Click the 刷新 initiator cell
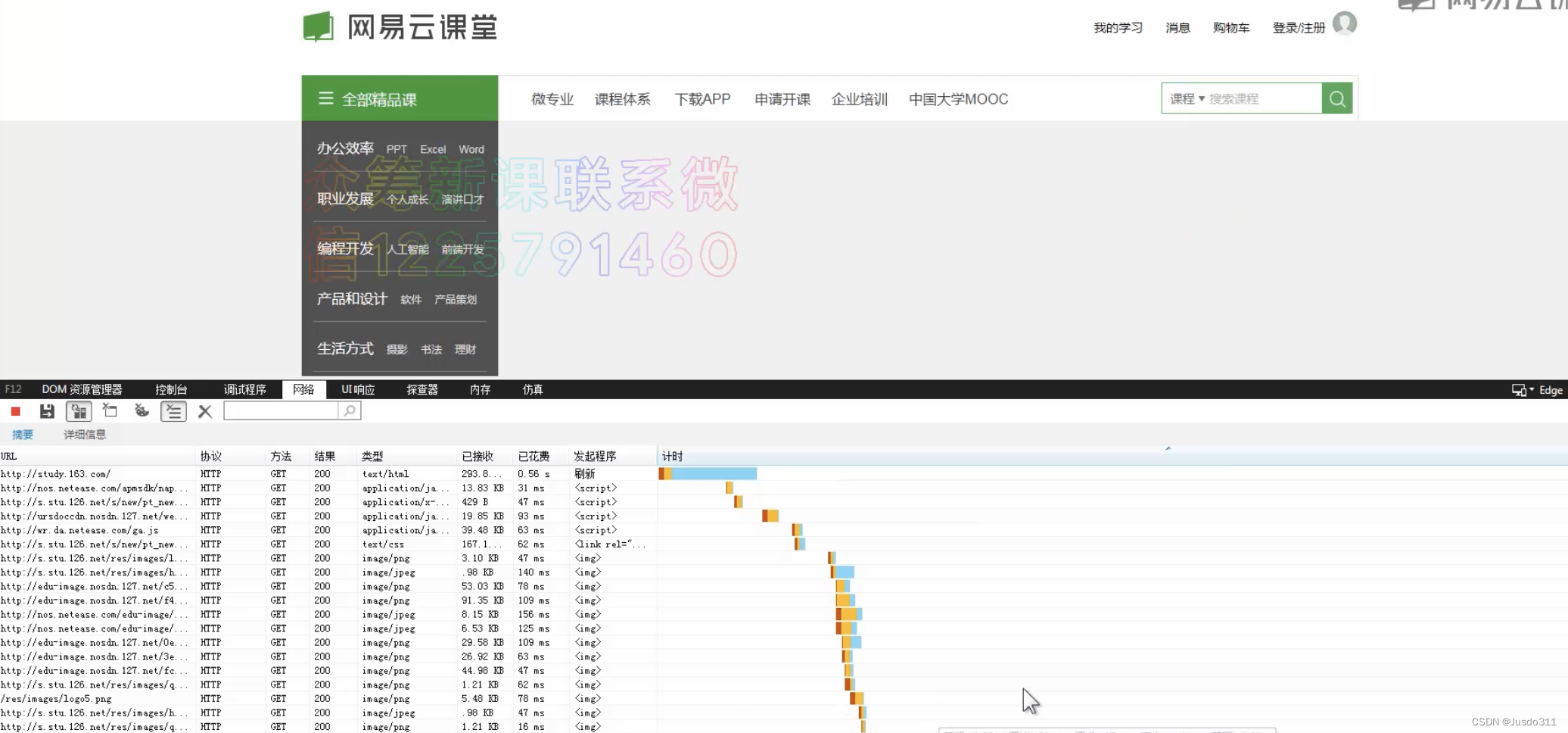Image resolution: width=1568 pixels, height=733 pixels. [x=585, y=474]
